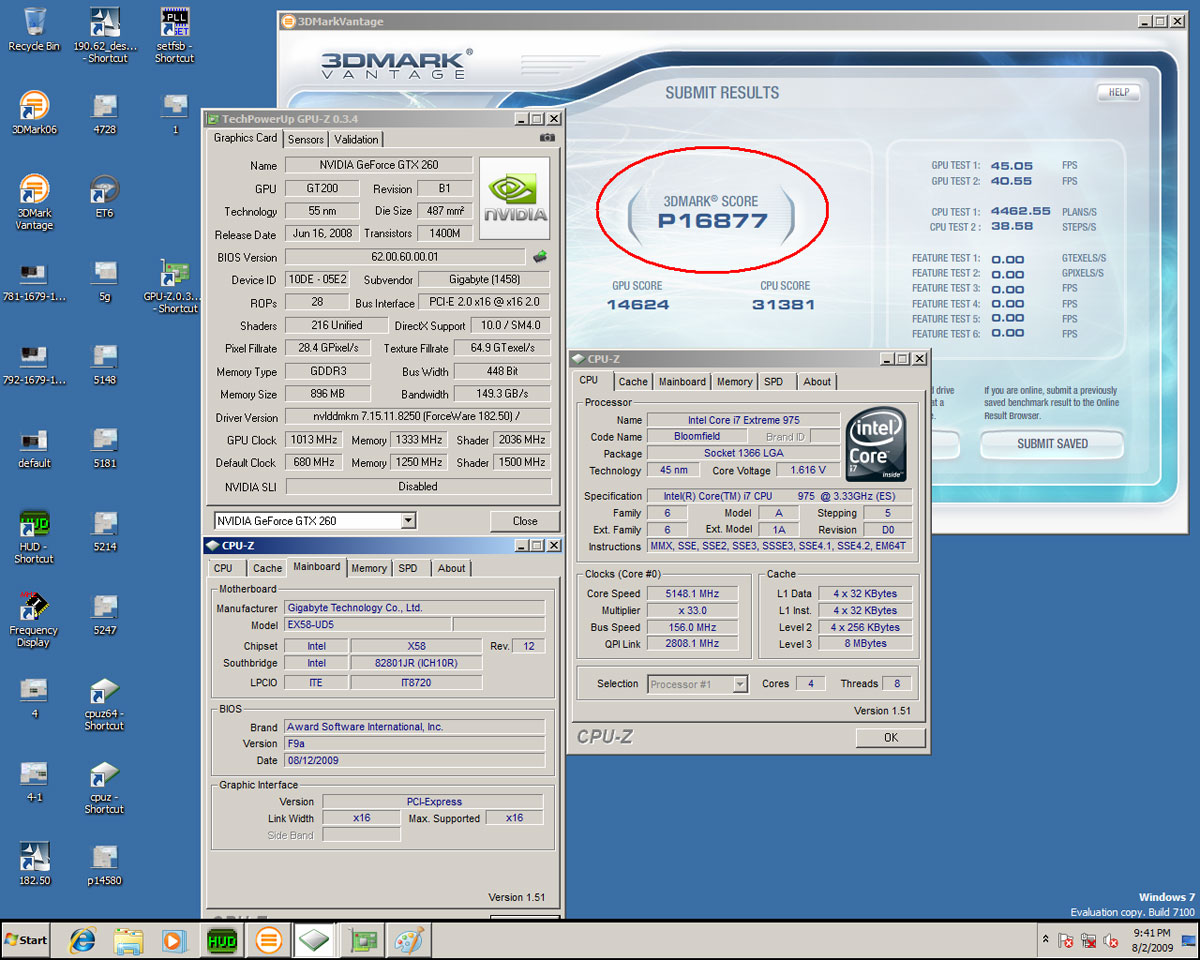
Task: Click the Intel Core i7 logo in CPU-Z
Action: [875, 444]
